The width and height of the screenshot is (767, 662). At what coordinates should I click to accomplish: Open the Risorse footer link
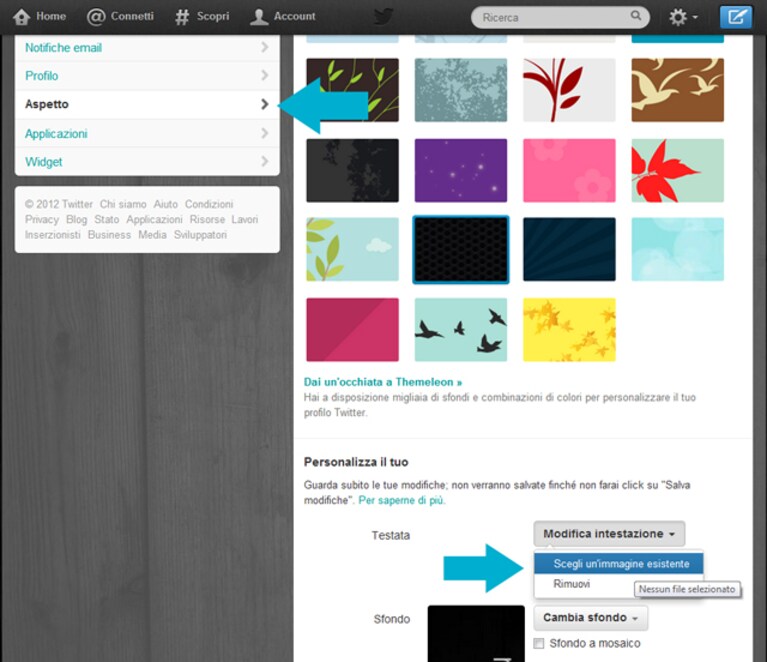pos(207,220)
